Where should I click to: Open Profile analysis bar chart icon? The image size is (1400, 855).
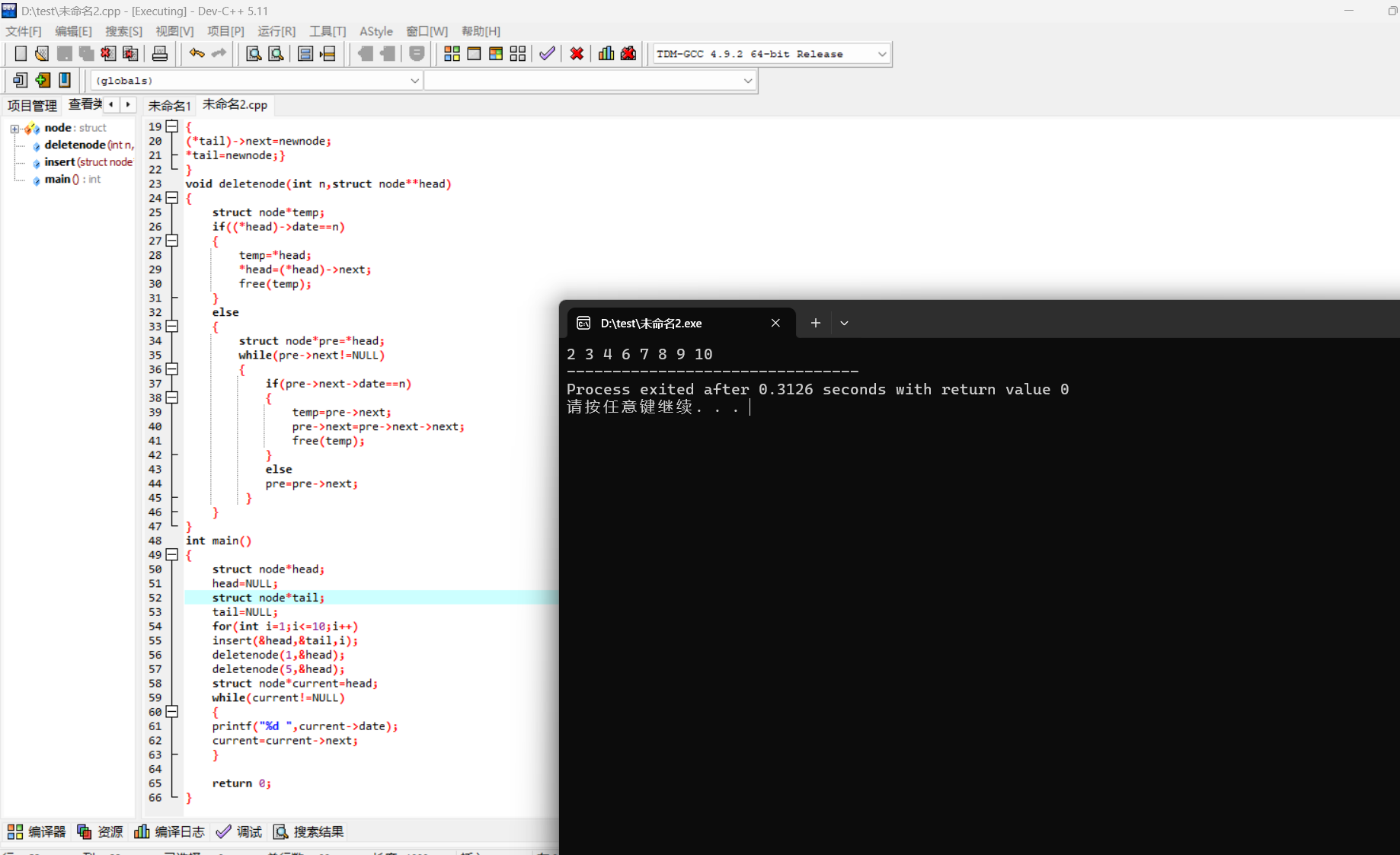(x=606, y=53)
